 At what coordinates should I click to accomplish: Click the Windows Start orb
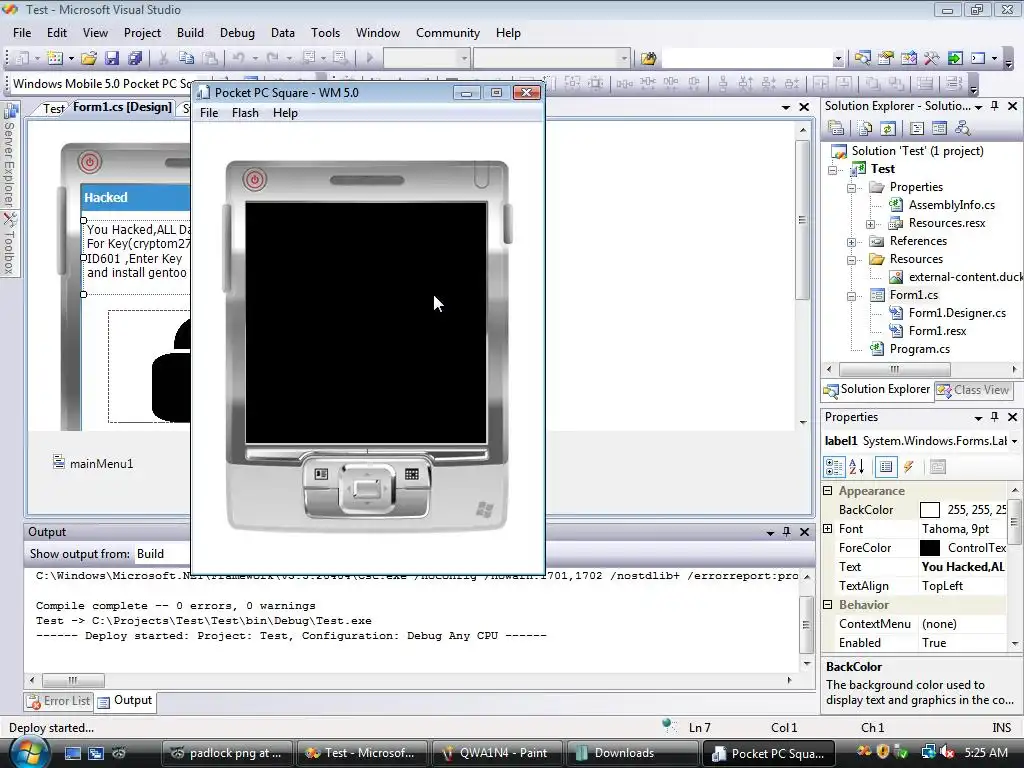coord(29,753)
